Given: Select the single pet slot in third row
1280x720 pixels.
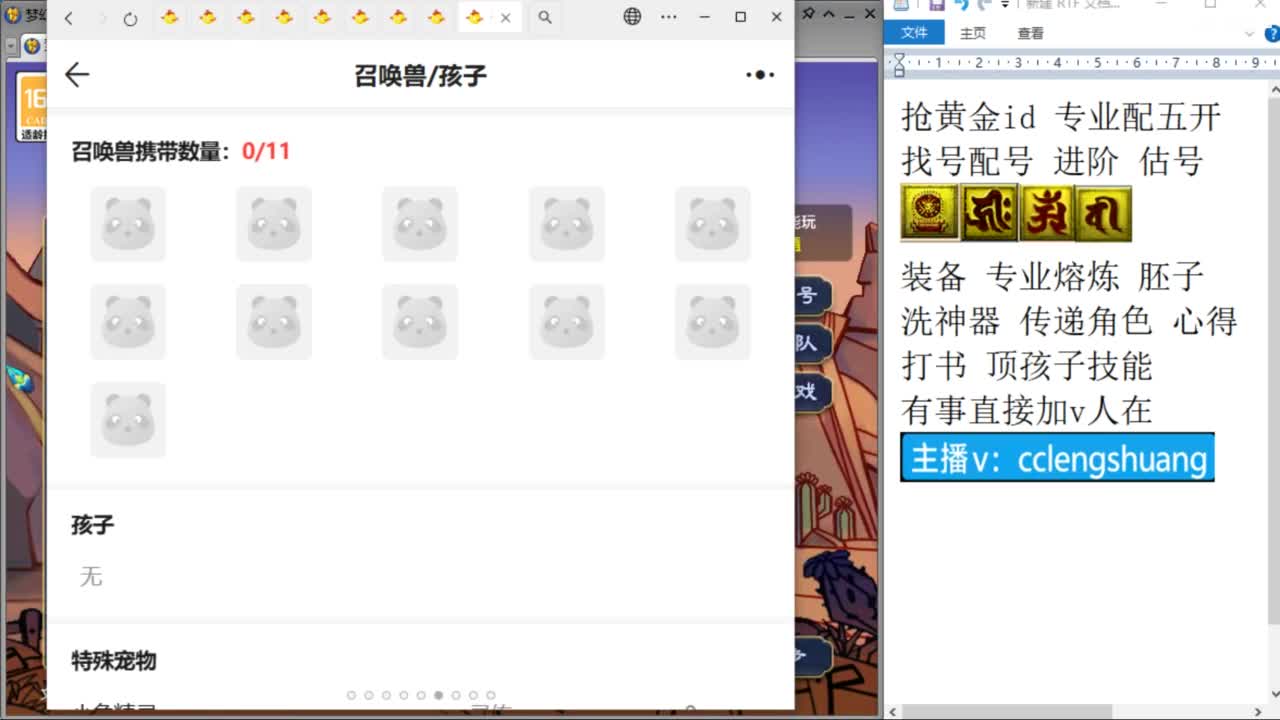Looking at the screenshot, I should pyautogui.click(x=128, y=420).
